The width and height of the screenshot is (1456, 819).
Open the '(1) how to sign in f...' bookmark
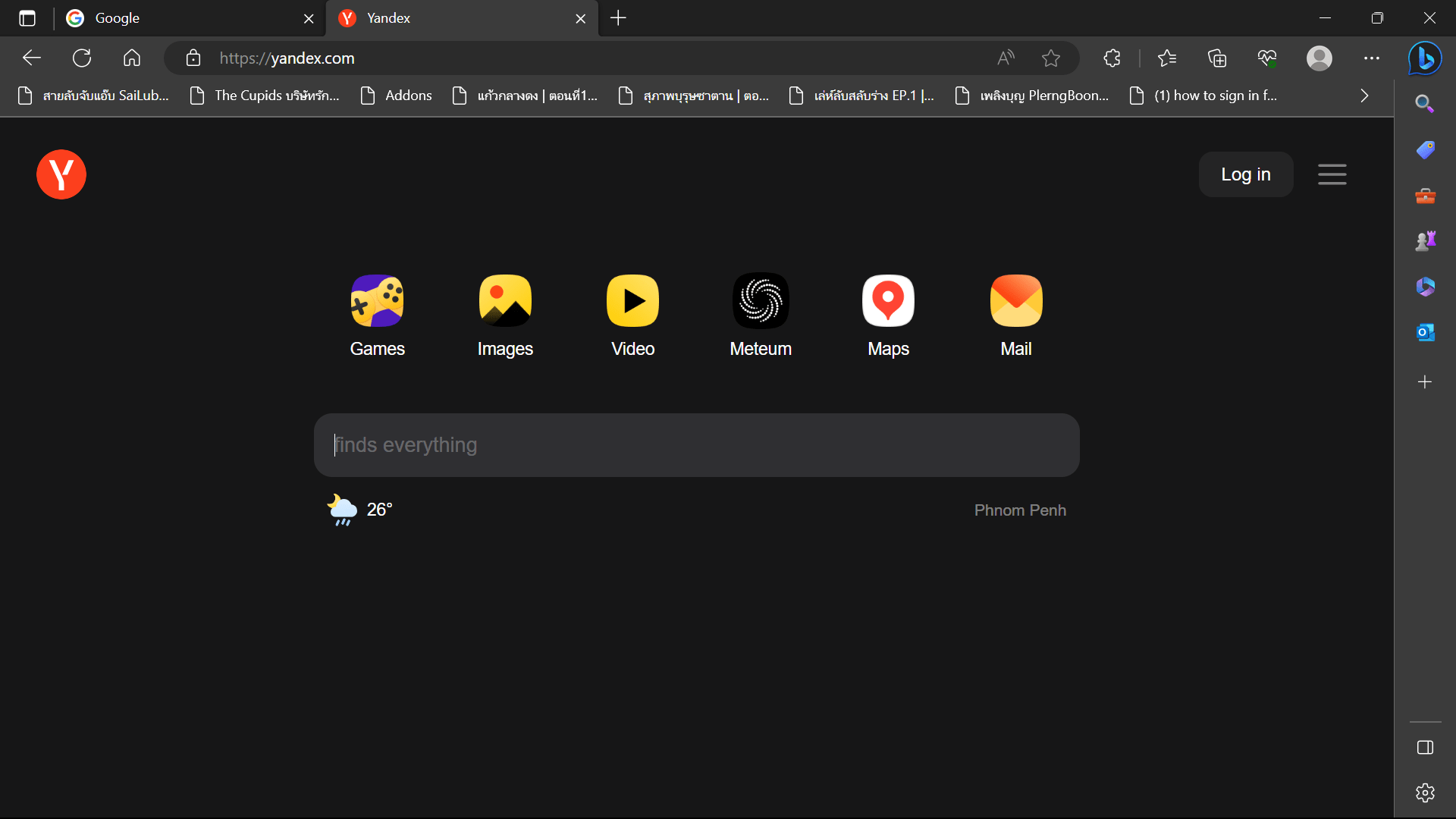coord(1203,96)
